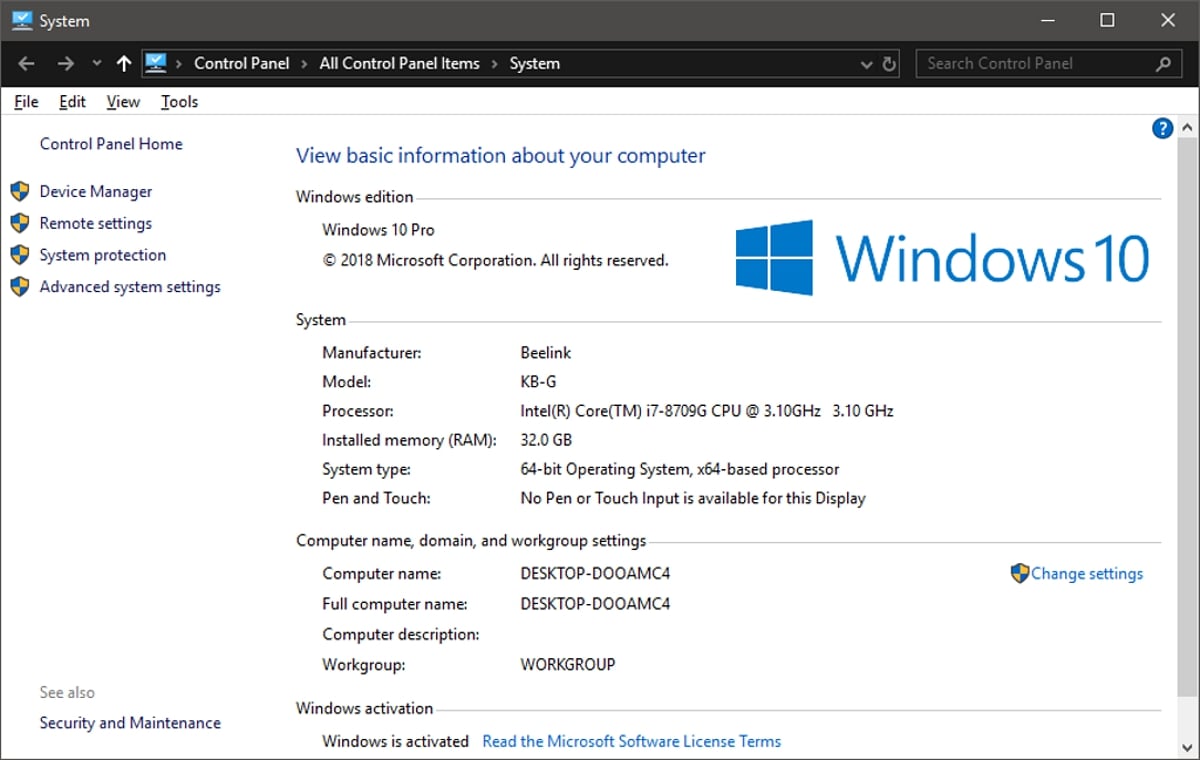Read the Microsoft Software License Terms
Viewport: 1200px width, 760px height.
(631, 741)
